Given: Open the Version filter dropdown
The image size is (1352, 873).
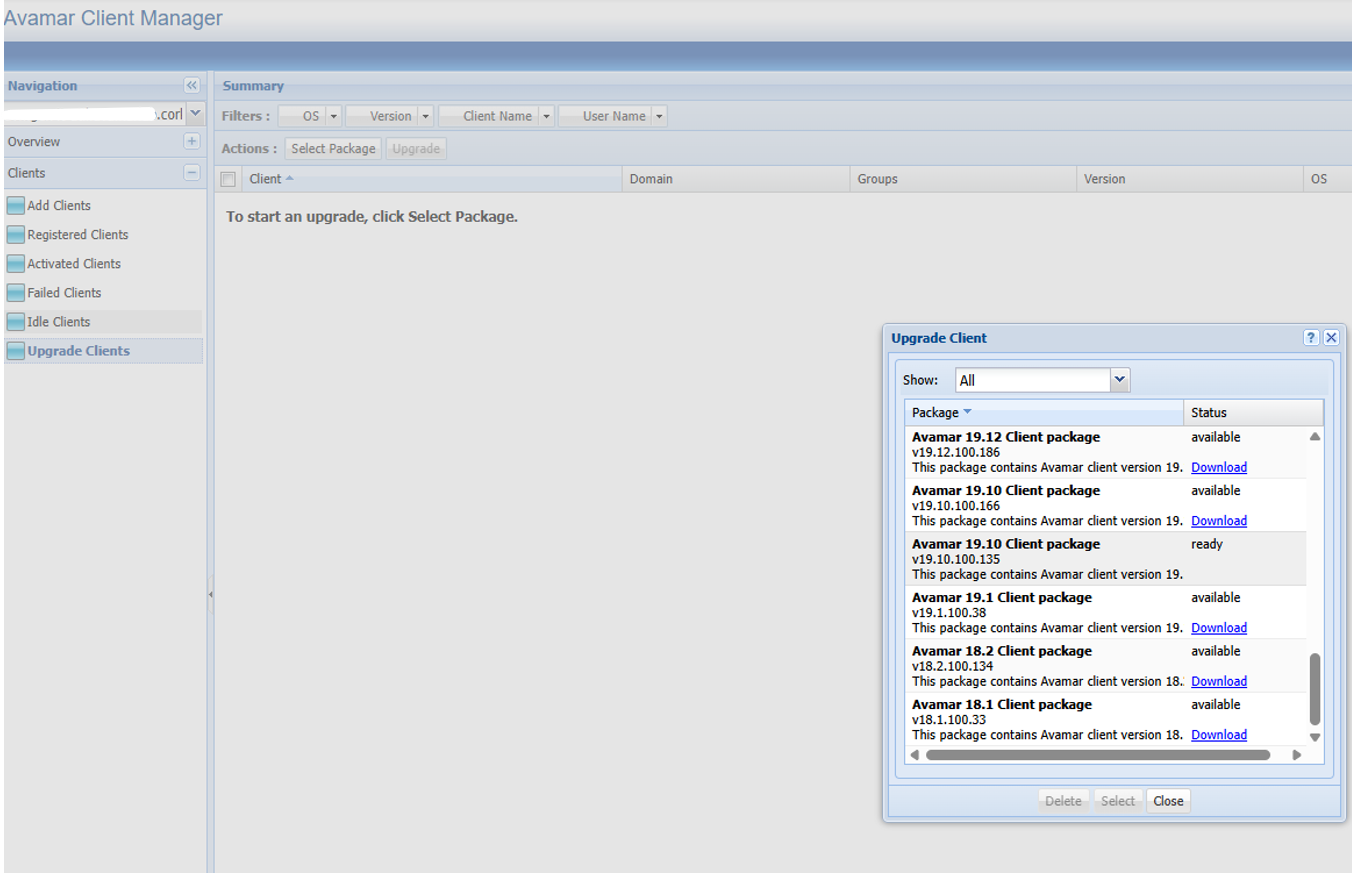Looking at the screenshot, I should point(425,115).
